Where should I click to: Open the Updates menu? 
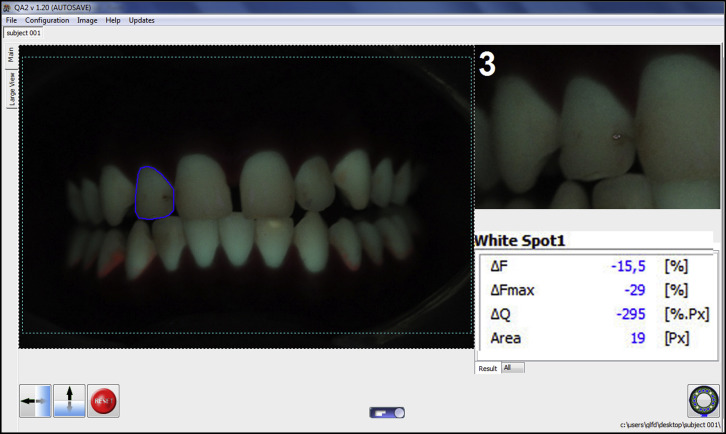pyautogui.click(x=142, y=20)
